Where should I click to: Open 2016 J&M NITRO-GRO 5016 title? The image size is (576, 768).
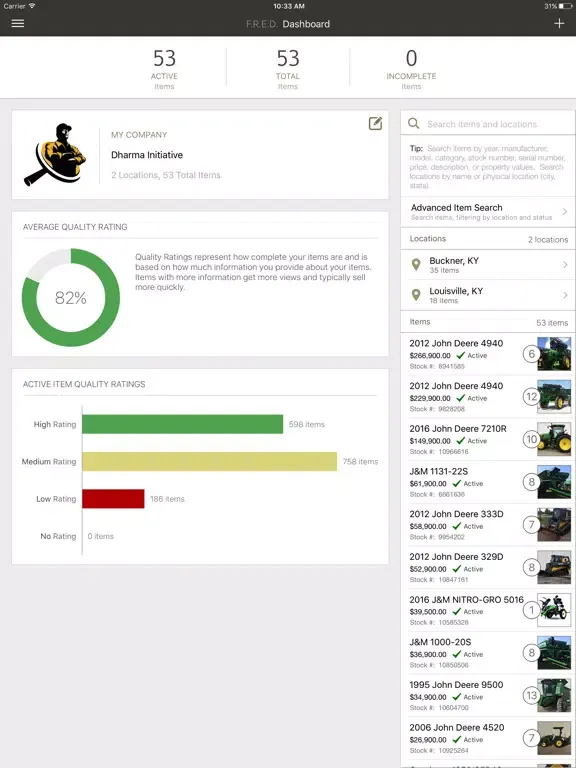tap(466, 600)
